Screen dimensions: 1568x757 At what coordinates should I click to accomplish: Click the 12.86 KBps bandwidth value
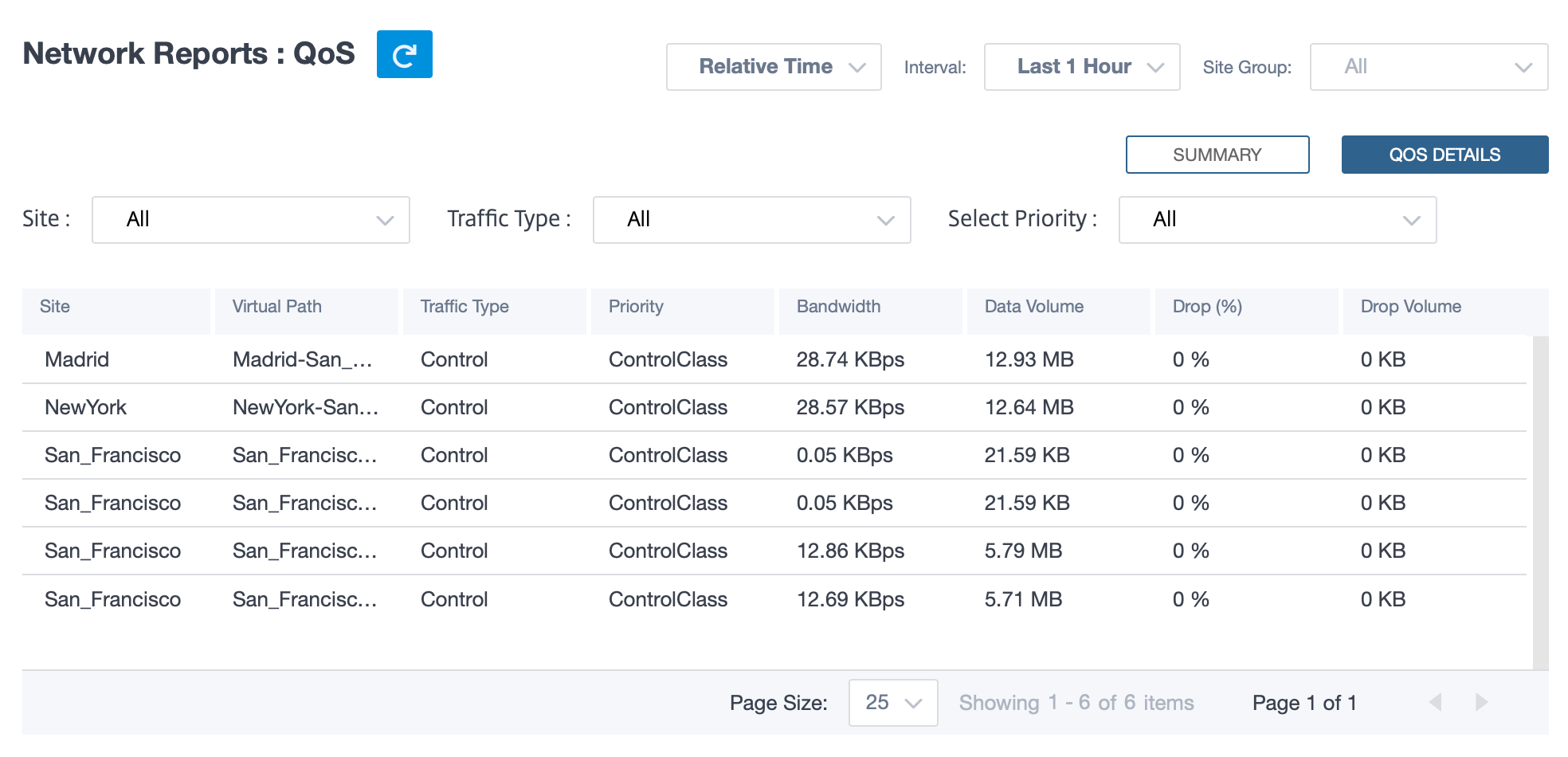(851, 551)
